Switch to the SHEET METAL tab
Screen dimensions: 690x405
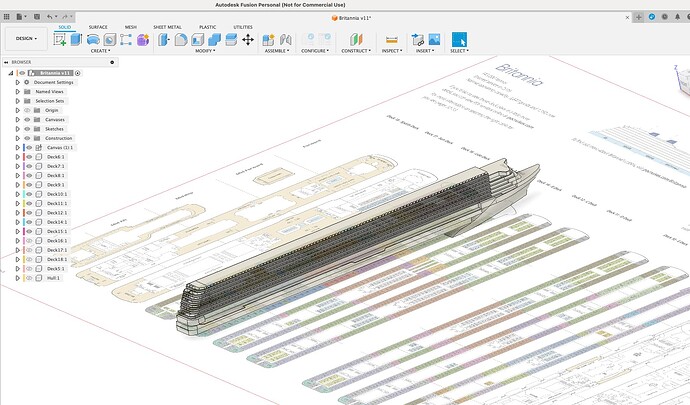coord(167,27)
